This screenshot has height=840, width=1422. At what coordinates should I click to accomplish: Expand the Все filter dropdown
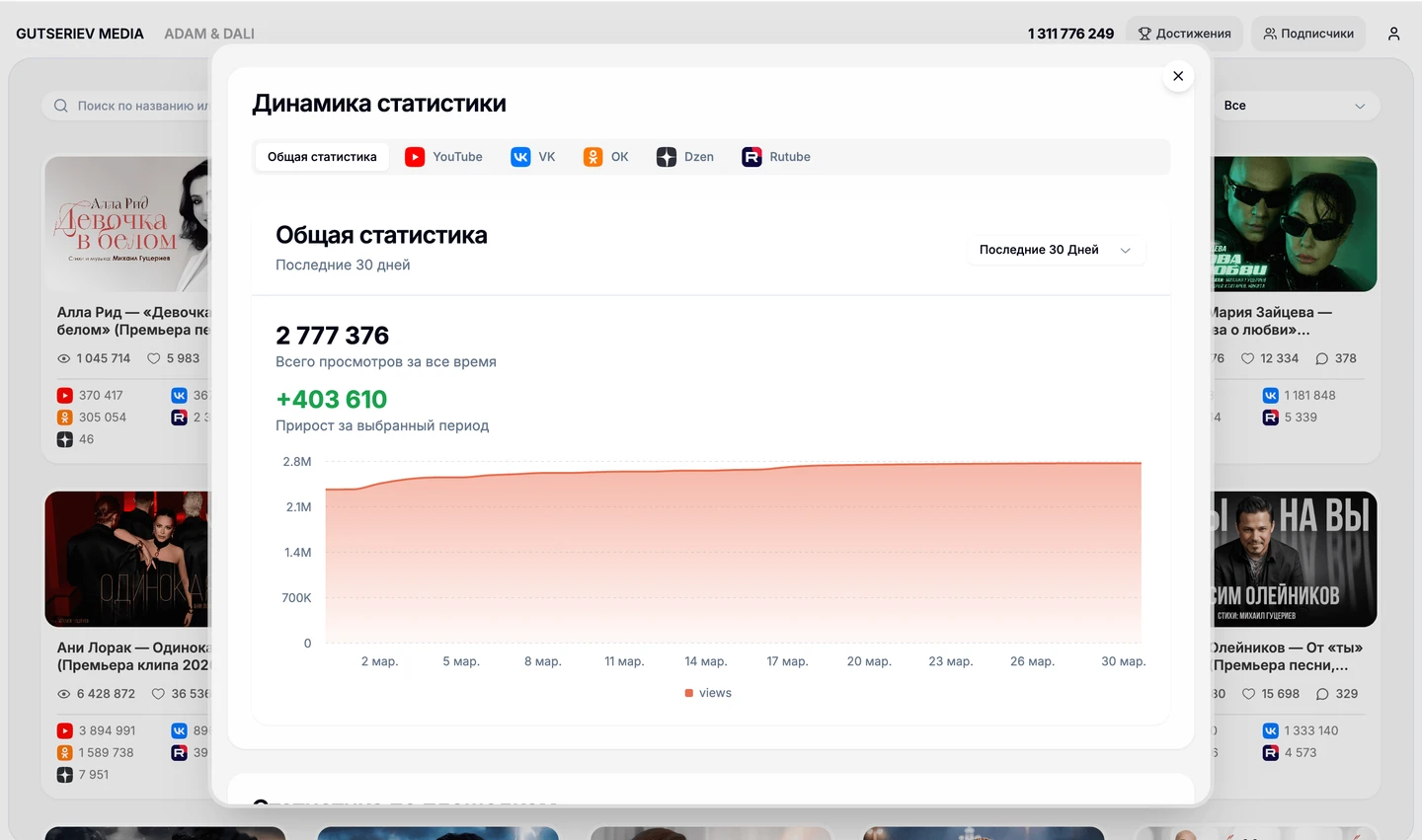tap(1294, 106)
